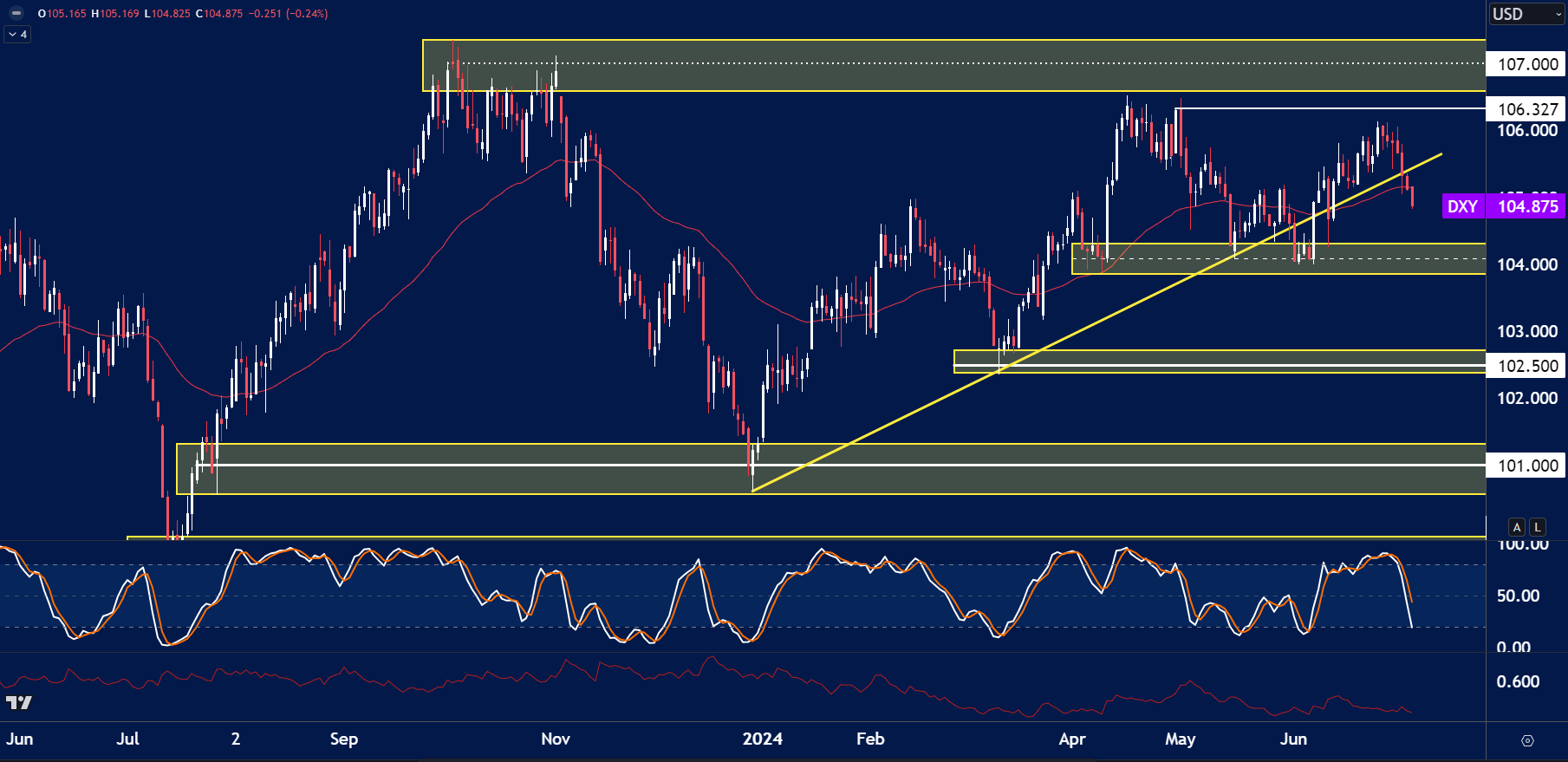Click the May label on time axis

(1181, 739)
